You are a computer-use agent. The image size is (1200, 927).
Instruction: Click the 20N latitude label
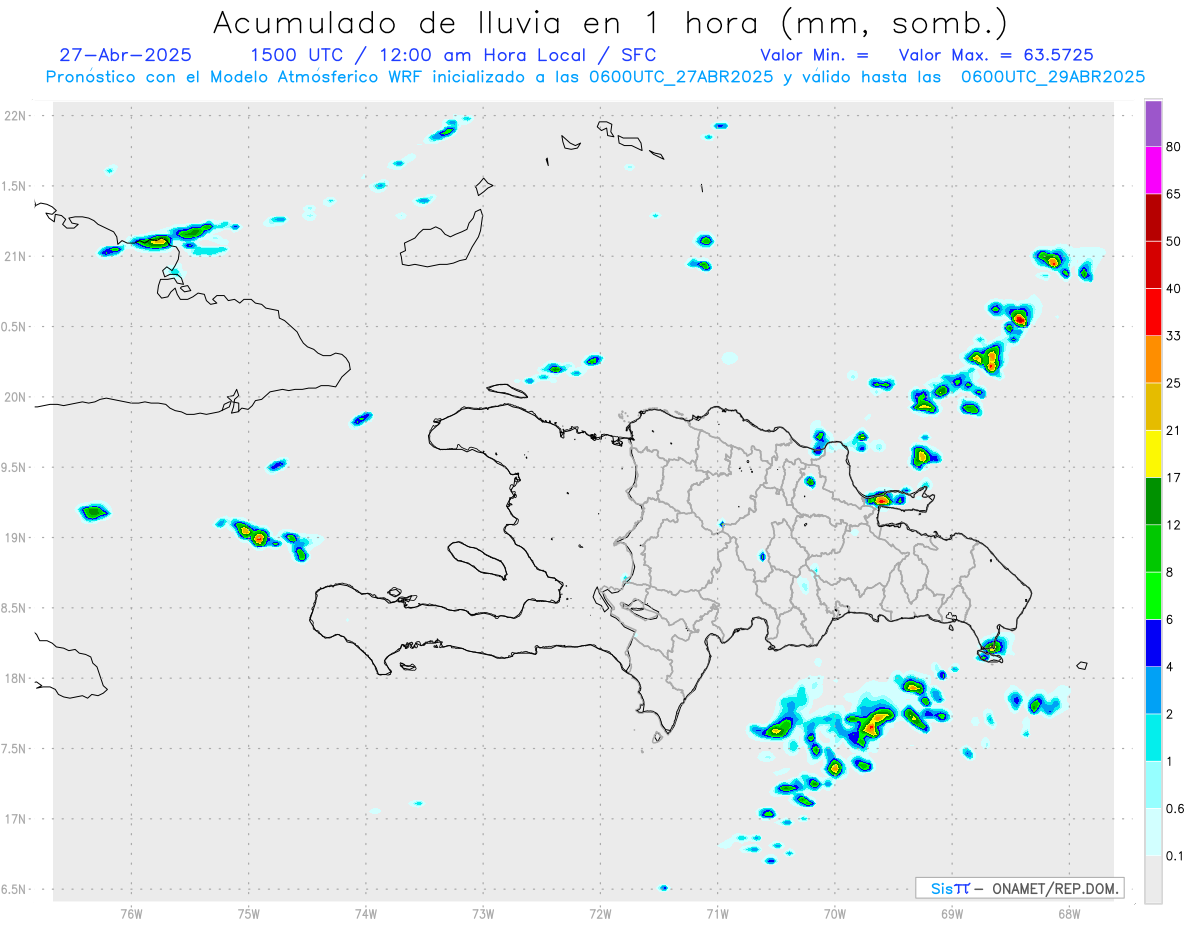15,397
